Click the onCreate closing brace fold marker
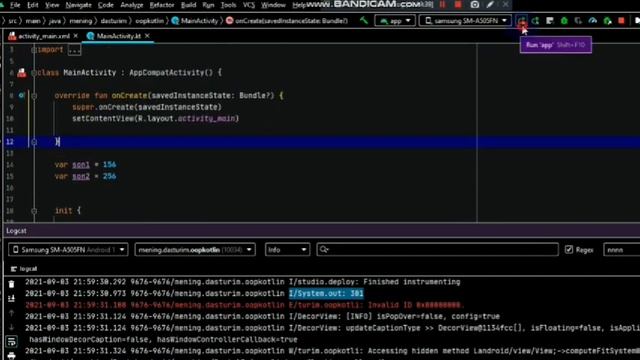 coord(34,142)
